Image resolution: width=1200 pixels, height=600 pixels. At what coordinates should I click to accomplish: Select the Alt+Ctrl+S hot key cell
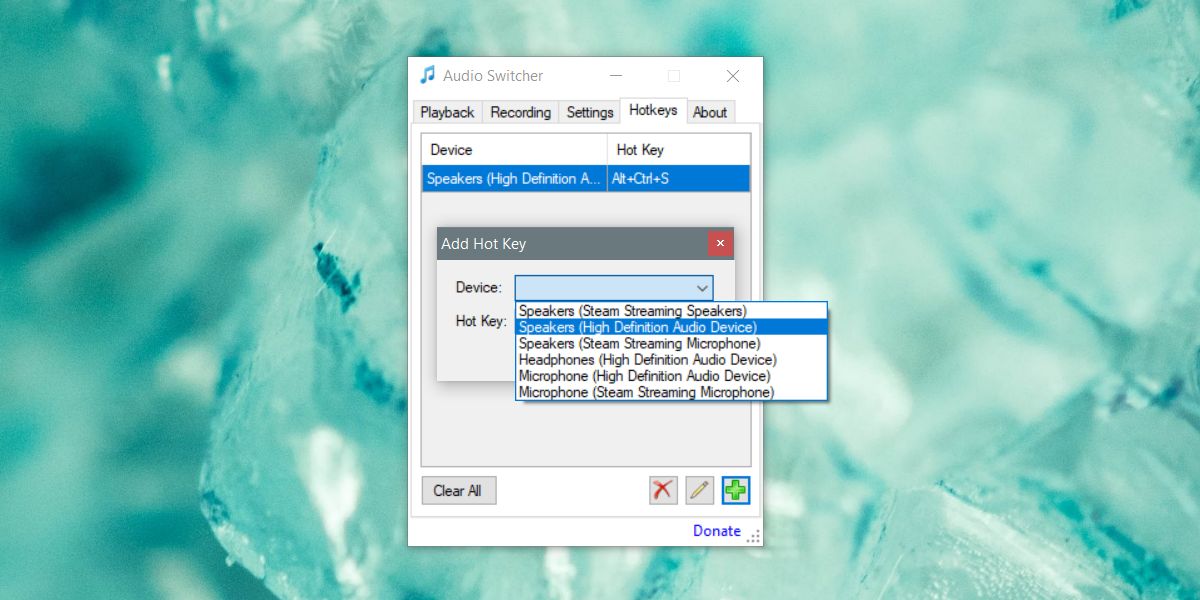pyautogui.click(x=678, y=179)
